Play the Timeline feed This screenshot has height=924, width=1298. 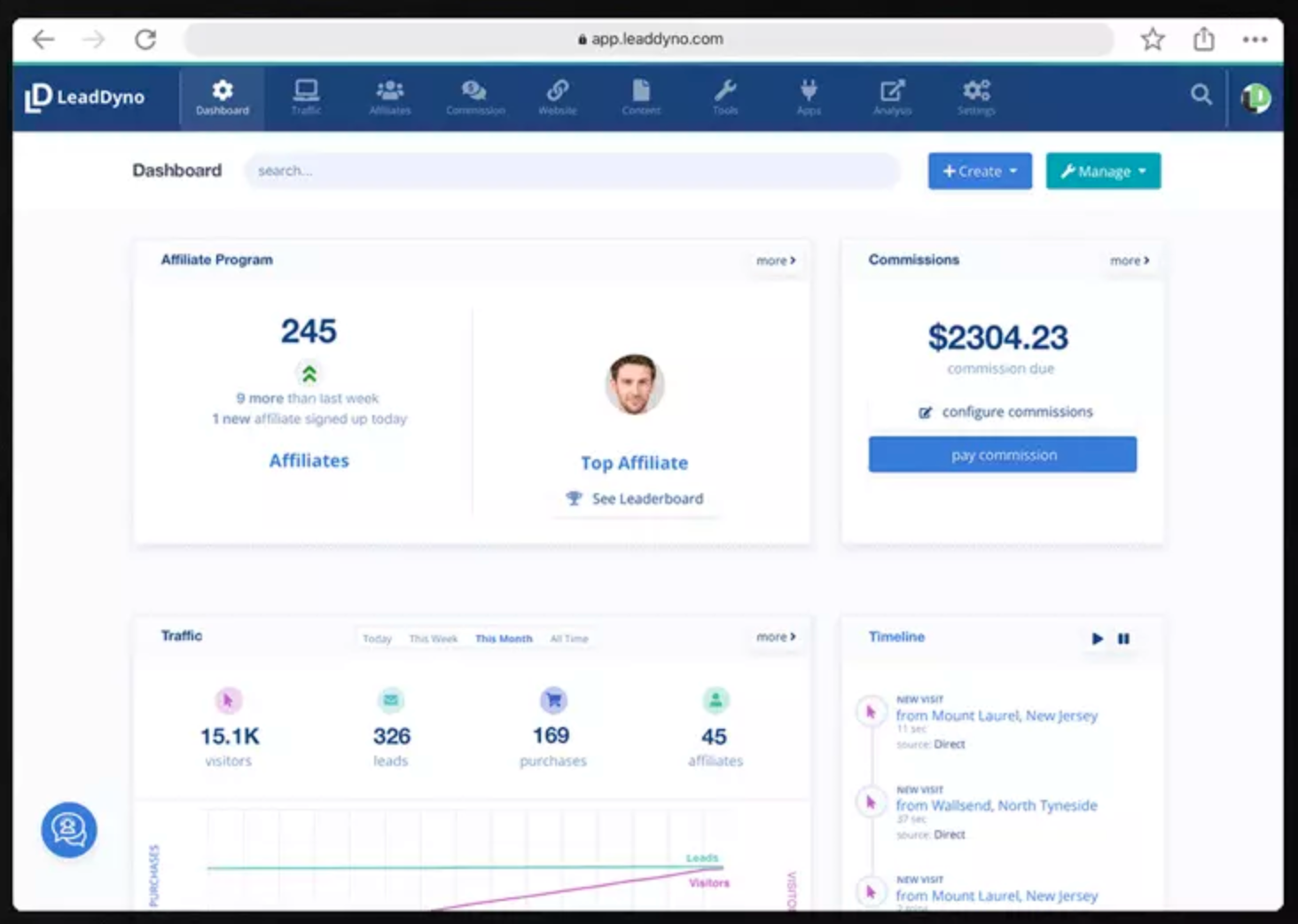point(1098,638)
